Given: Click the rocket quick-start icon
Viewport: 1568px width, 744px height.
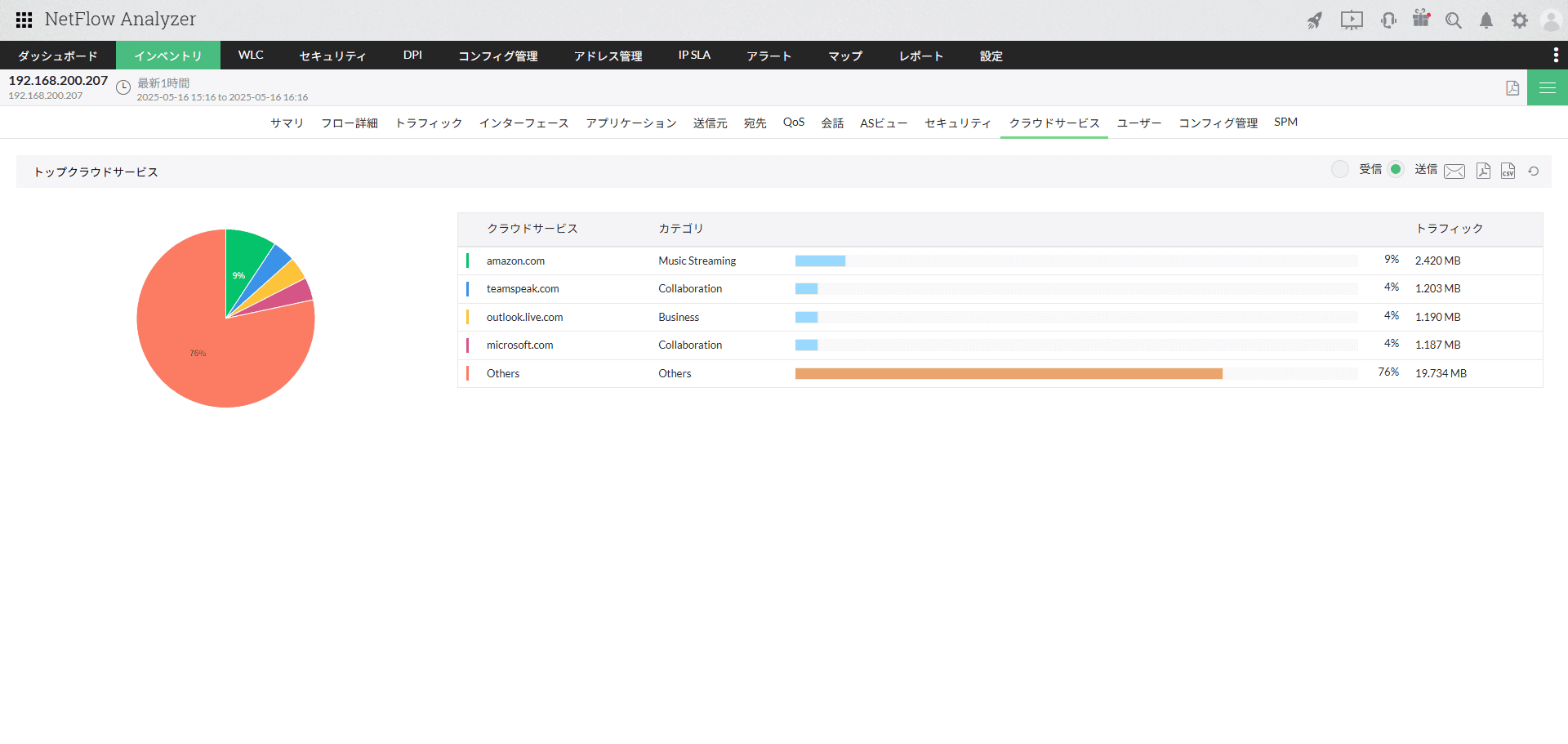Looking at the screenshot, I should (1314, 20).
